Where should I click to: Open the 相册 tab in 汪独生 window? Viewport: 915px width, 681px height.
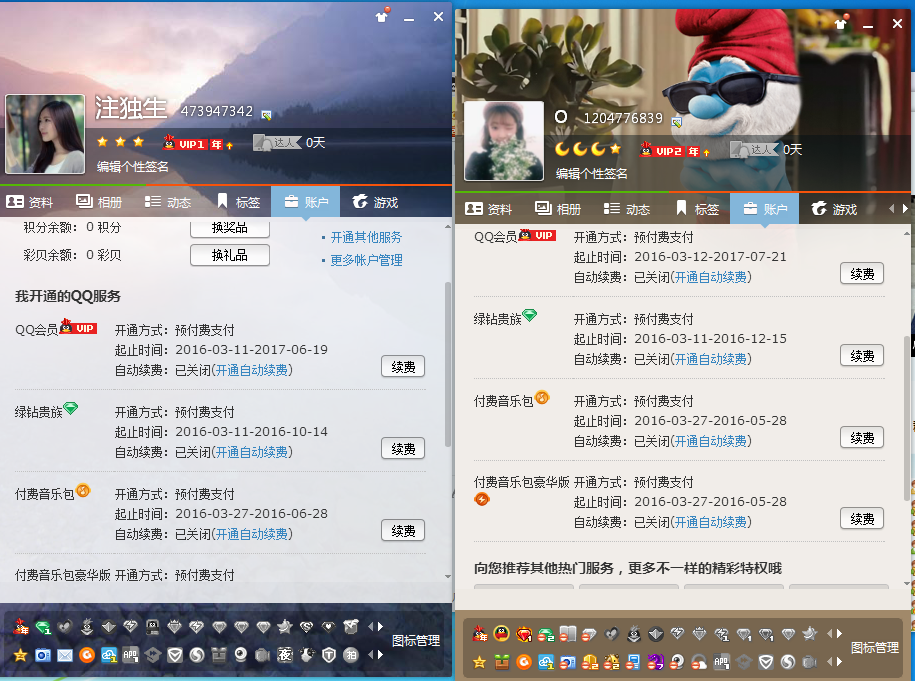point(99,202)
